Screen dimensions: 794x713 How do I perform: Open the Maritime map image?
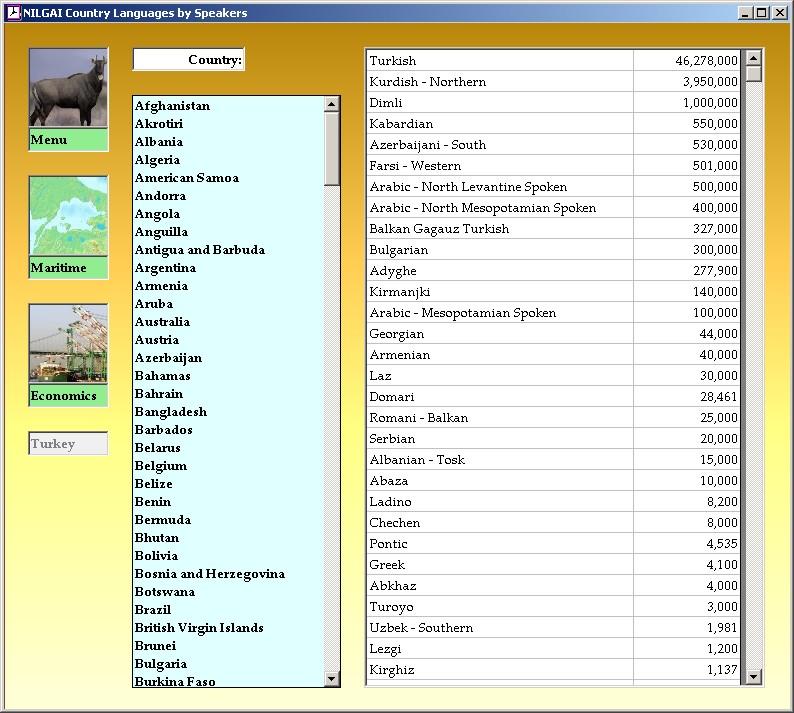pos(68,216)
